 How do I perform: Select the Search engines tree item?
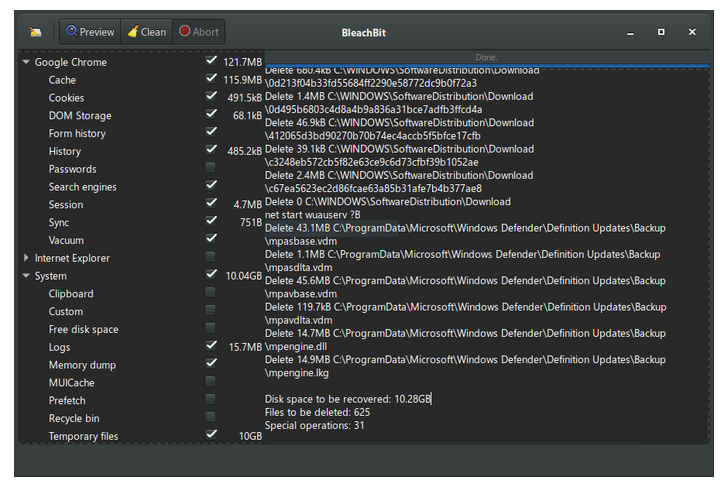pyautogui.click(x=83, y=187)
